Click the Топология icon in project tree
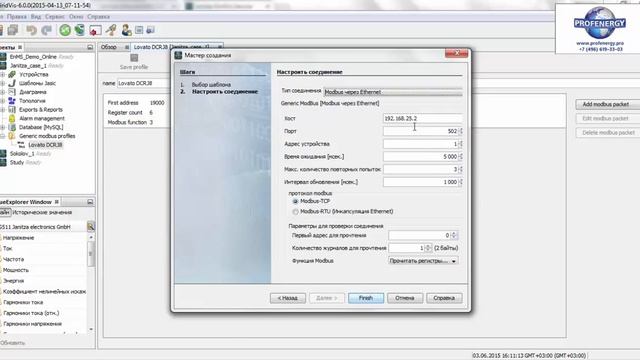This screenshot has height=360, width=640. (x=12, y=101)
